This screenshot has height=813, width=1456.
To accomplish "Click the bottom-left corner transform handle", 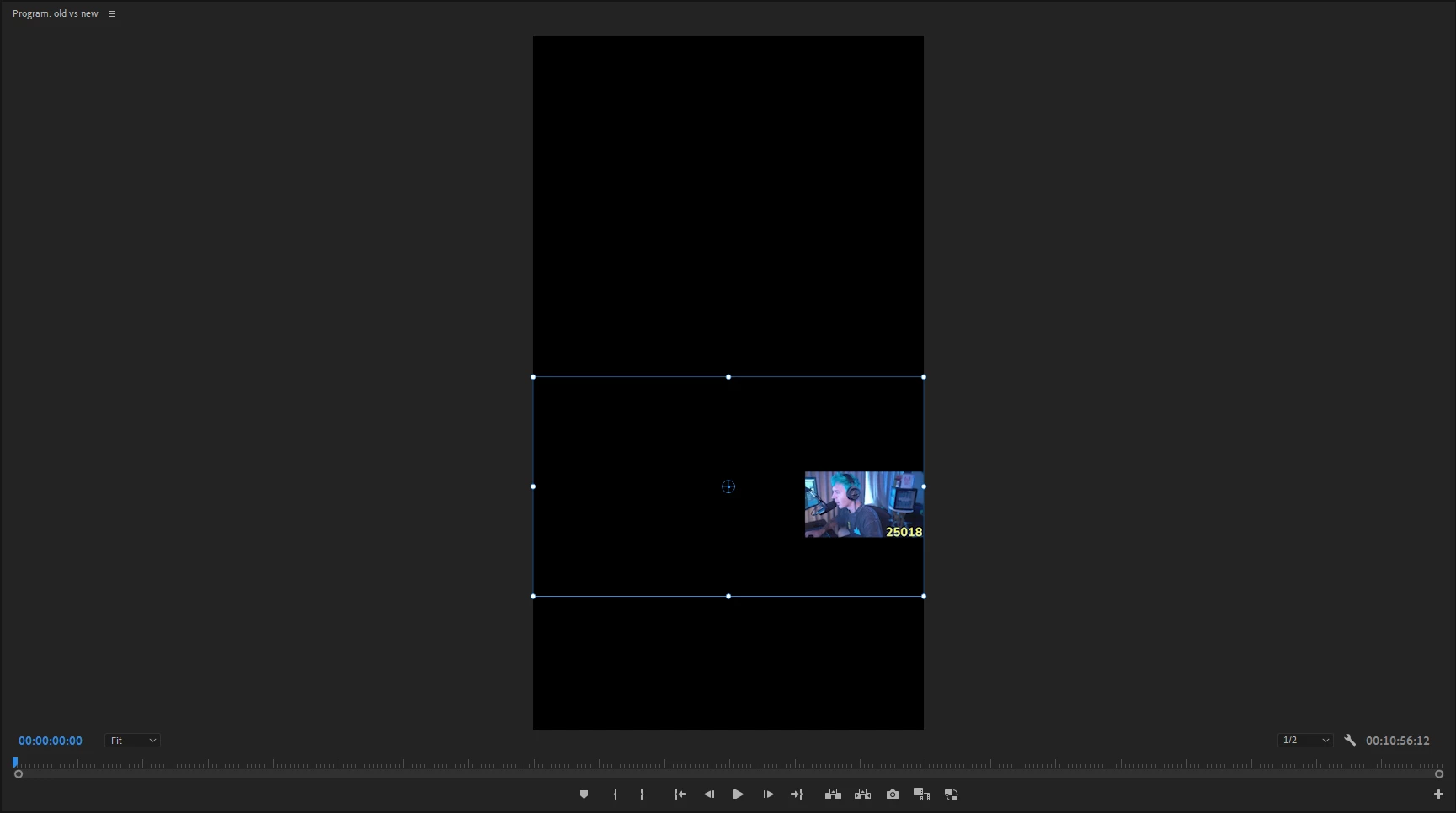I will coord(533,597).
